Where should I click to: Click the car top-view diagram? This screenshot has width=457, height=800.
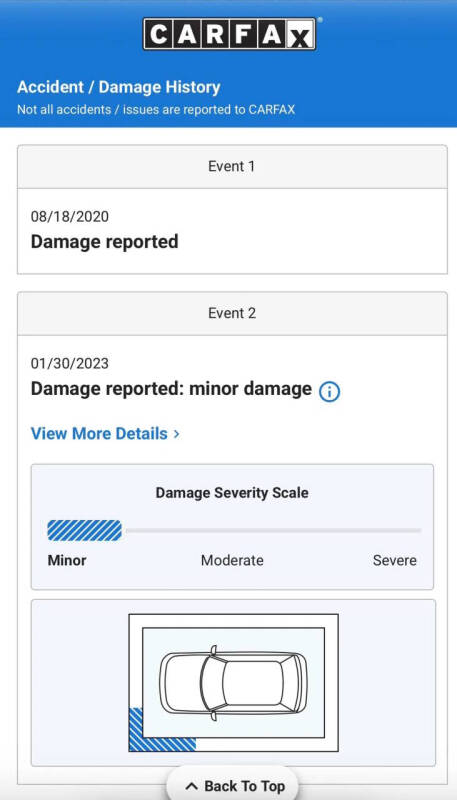pos(234,683)
